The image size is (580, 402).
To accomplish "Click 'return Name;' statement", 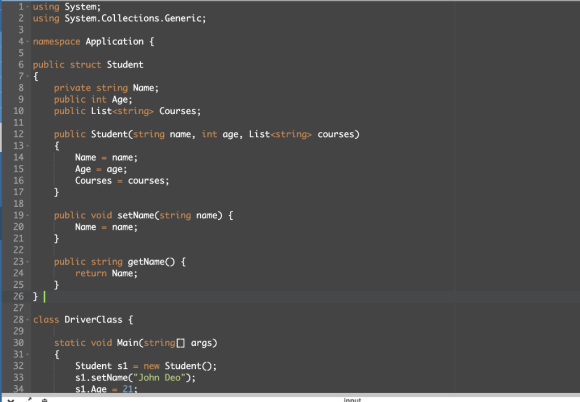I will [106, 273].
